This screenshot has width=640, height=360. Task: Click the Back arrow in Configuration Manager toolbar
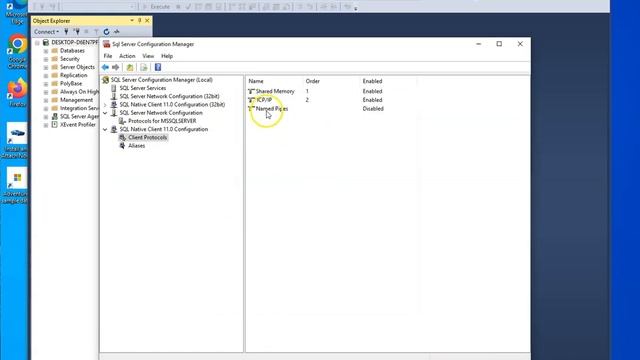point(105,67)
